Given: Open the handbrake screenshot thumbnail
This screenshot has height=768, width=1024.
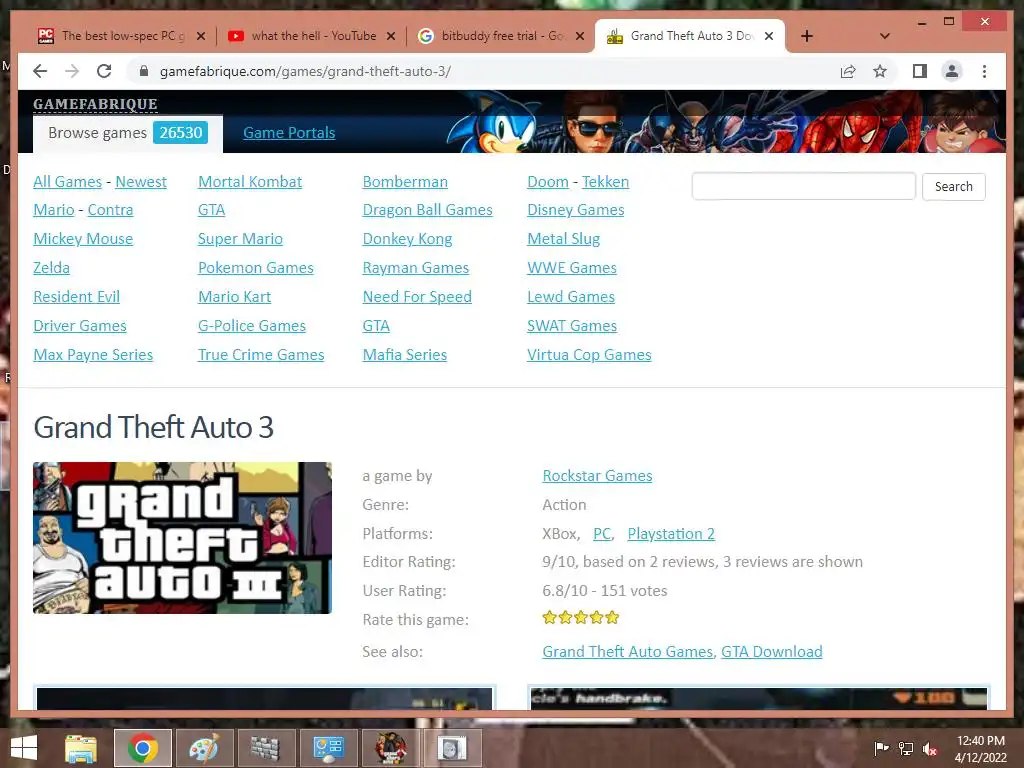Looking at the screenshot, I should click(x=759, y=698).
